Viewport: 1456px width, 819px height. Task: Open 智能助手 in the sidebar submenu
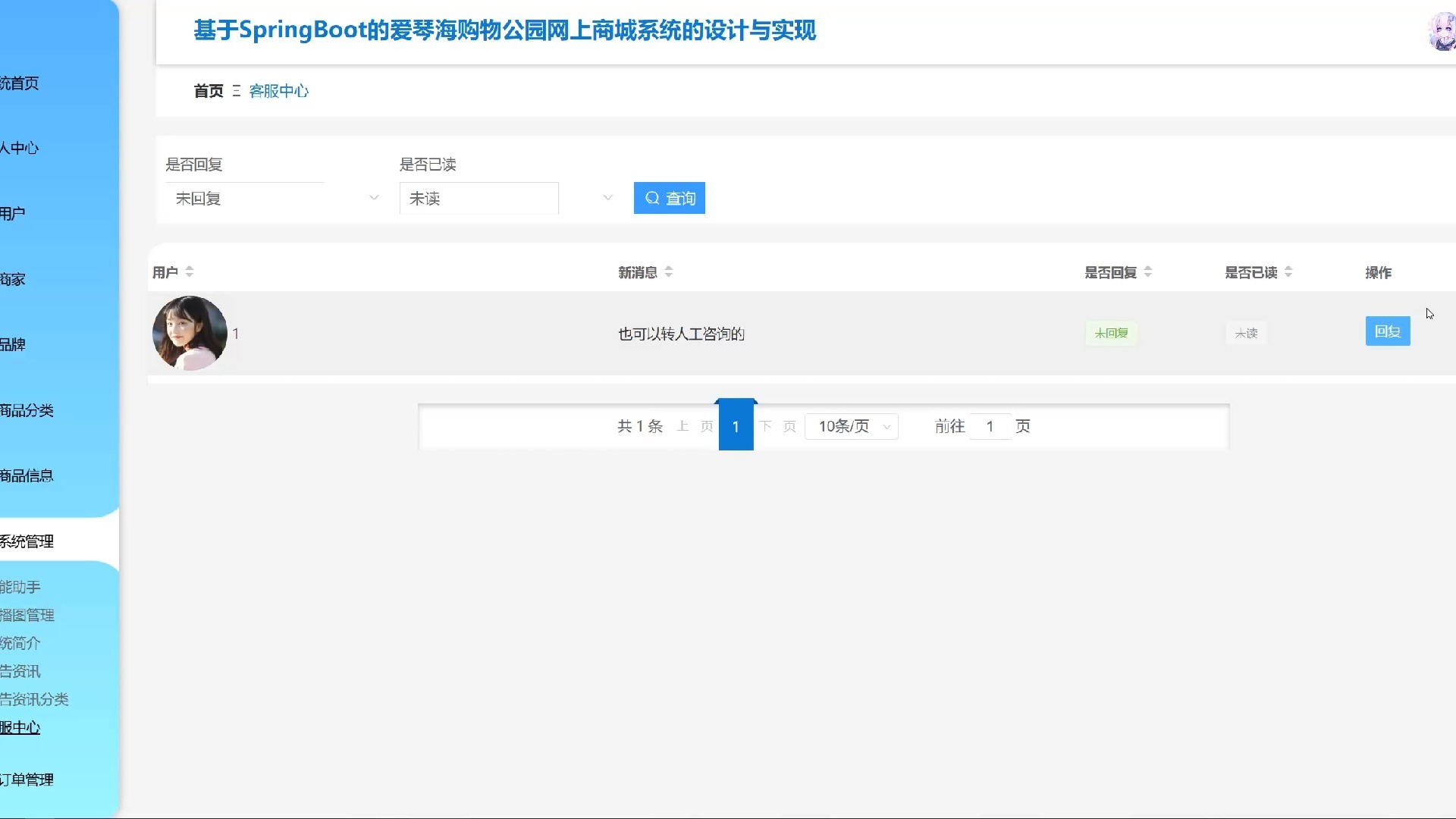click(20, 587)
